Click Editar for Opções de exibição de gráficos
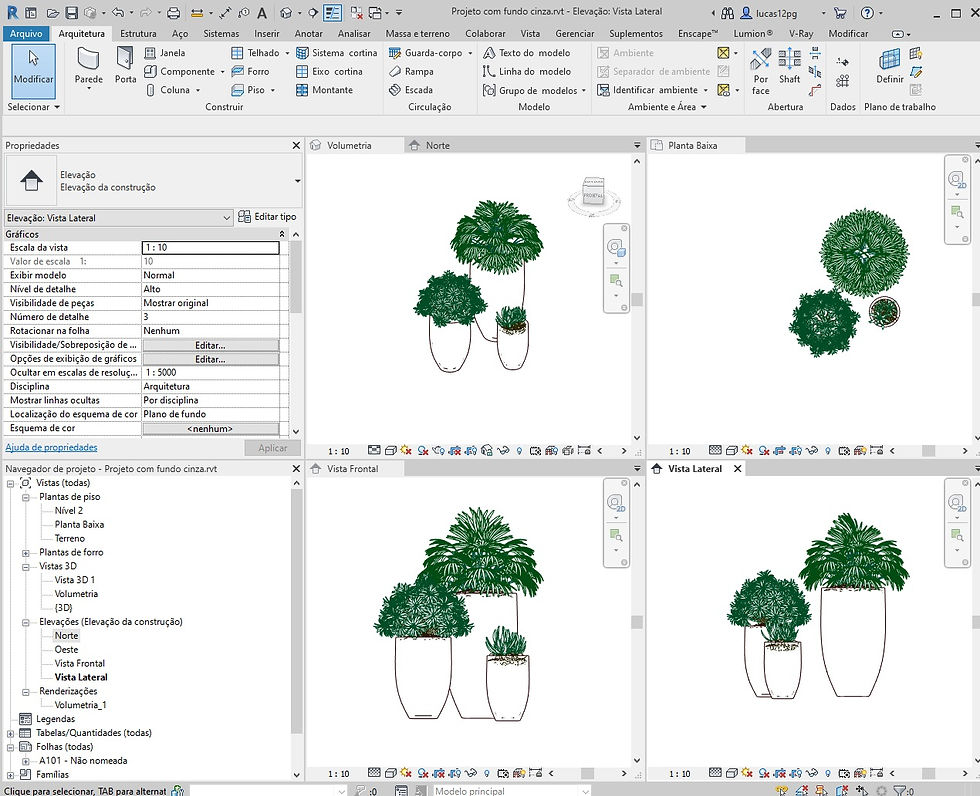This screenshot has height=796, width=980. pyautogui.click(x=210, y=359)
